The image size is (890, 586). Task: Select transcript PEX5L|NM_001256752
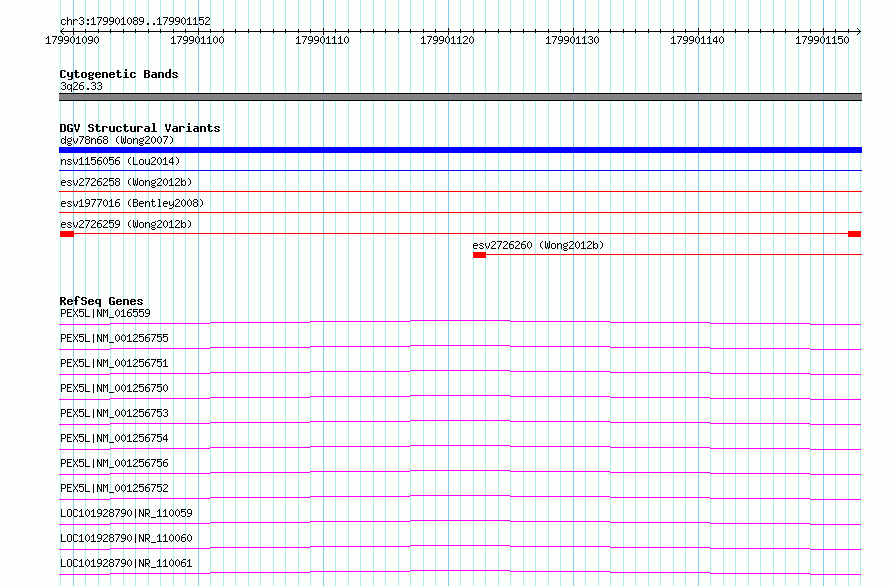click(114, 488)
